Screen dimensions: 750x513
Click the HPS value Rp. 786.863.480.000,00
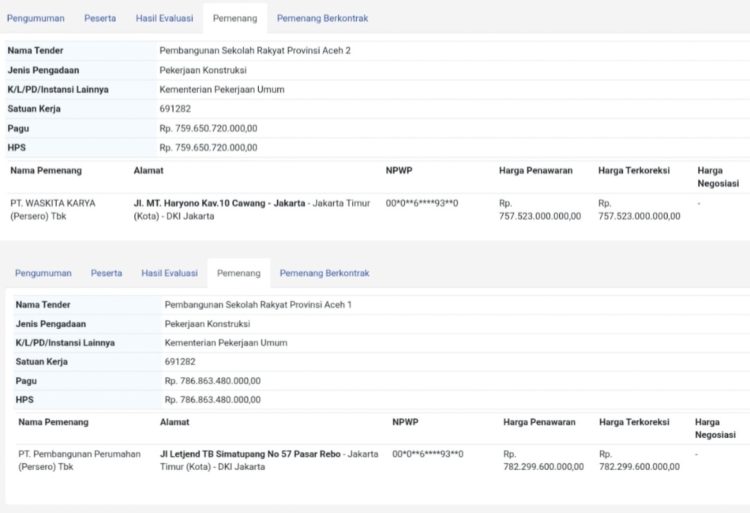[213, 399]
